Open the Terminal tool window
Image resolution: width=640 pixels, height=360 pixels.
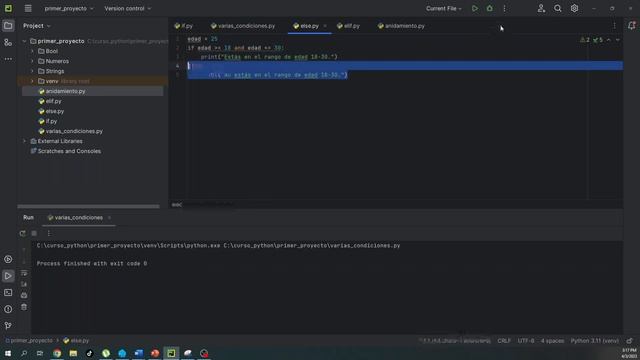click(x=8, y=293)
